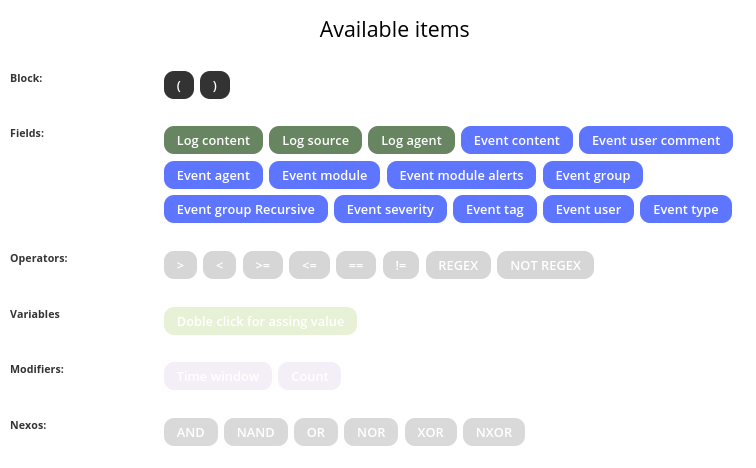Viewport: 756px width, 468px height.
Task: Add the Log content field
Action: pyautogui.click(x=213, y=140)
